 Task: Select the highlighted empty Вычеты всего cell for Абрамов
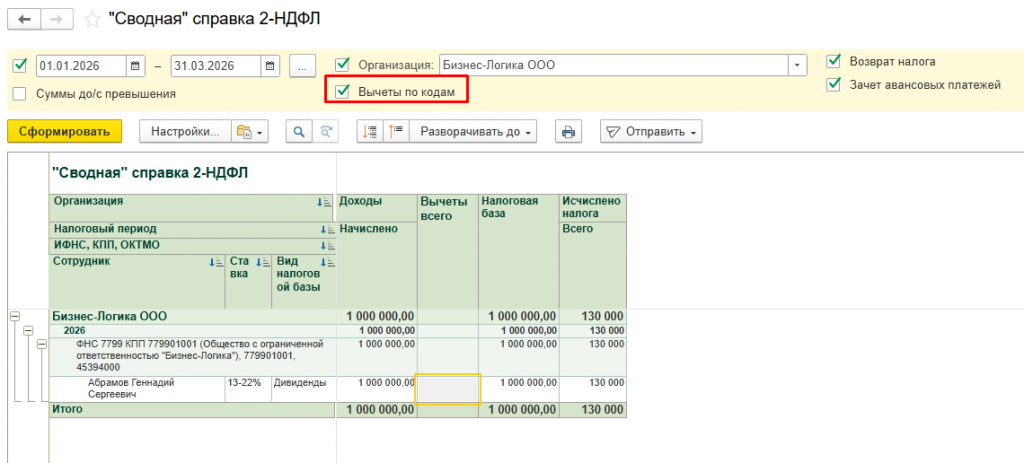(x=448, y=389)
